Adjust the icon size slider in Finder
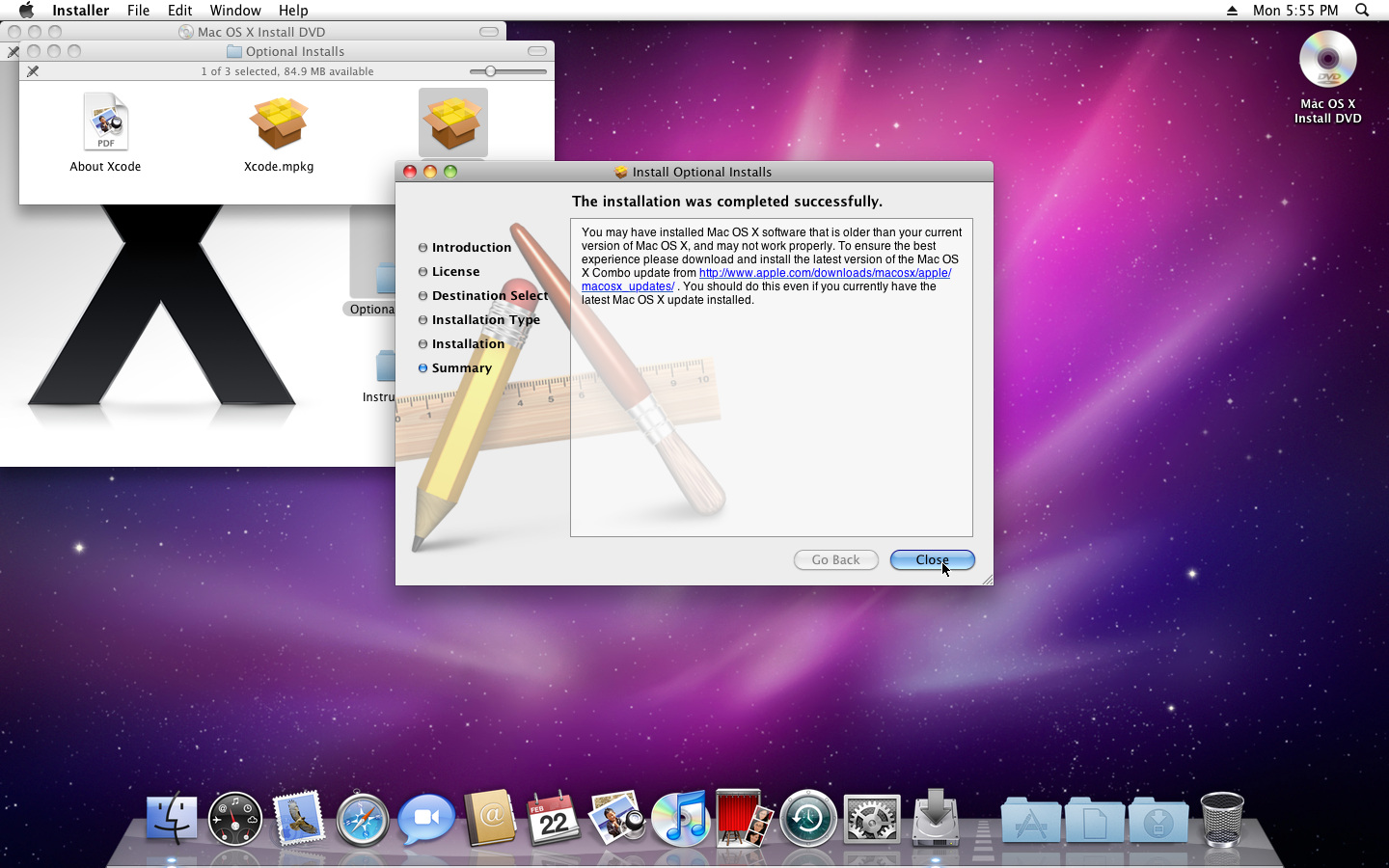This screenshot has height=868, width=1389. tap(491, 71)
